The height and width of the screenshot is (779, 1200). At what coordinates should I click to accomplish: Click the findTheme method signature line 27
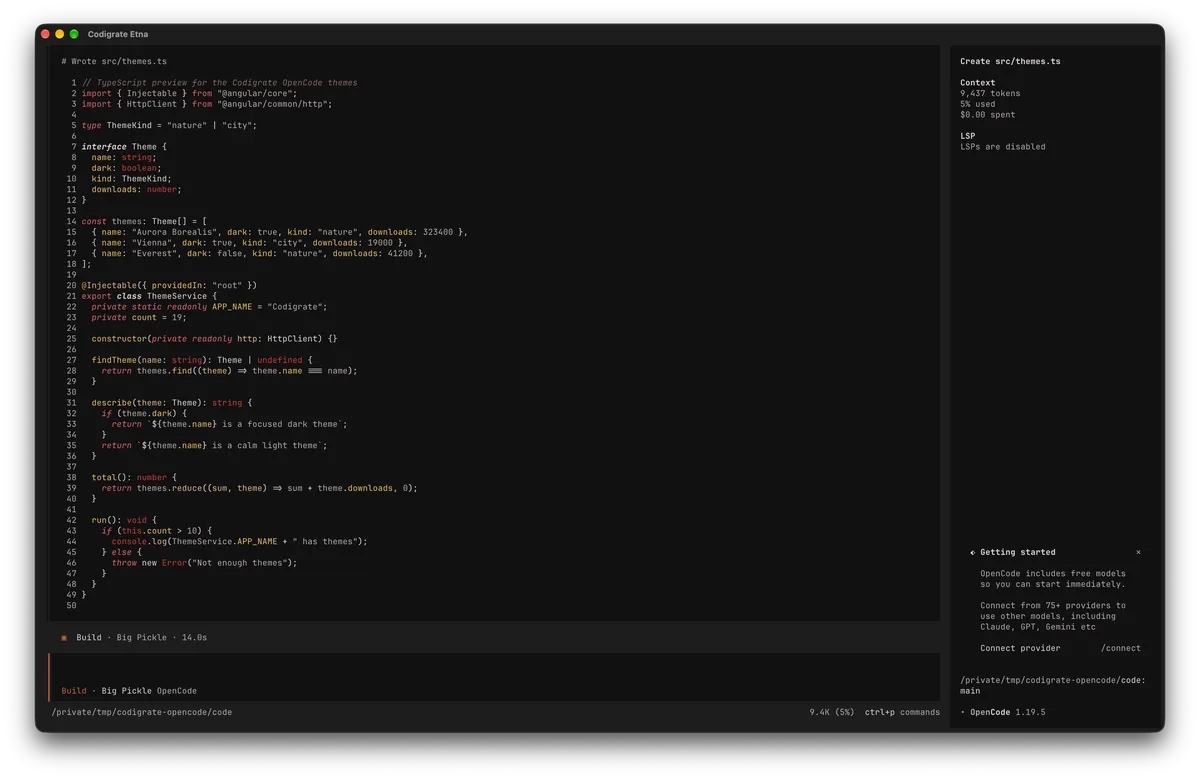pos(202,360)
